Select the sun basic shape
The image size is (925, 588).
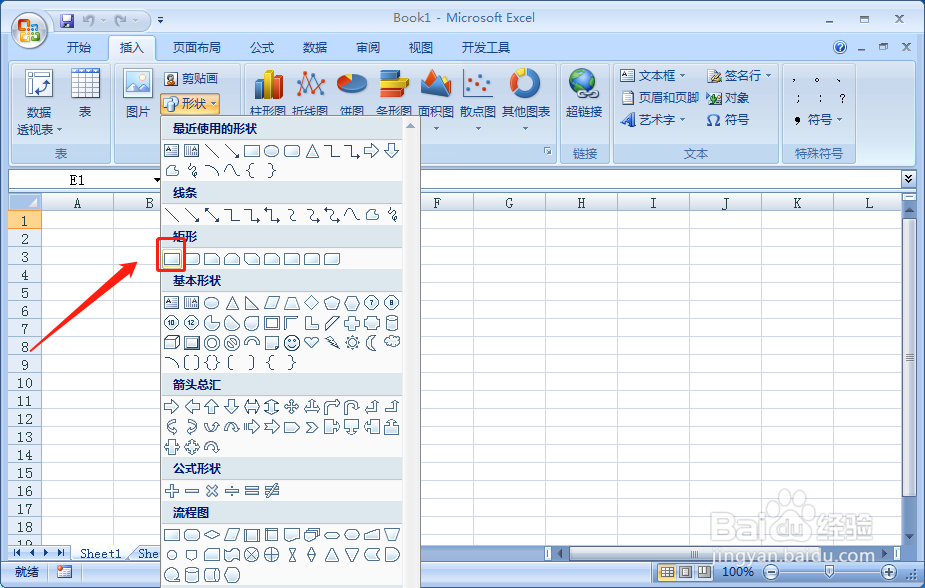pyautogui.click(x=352, y=342)
